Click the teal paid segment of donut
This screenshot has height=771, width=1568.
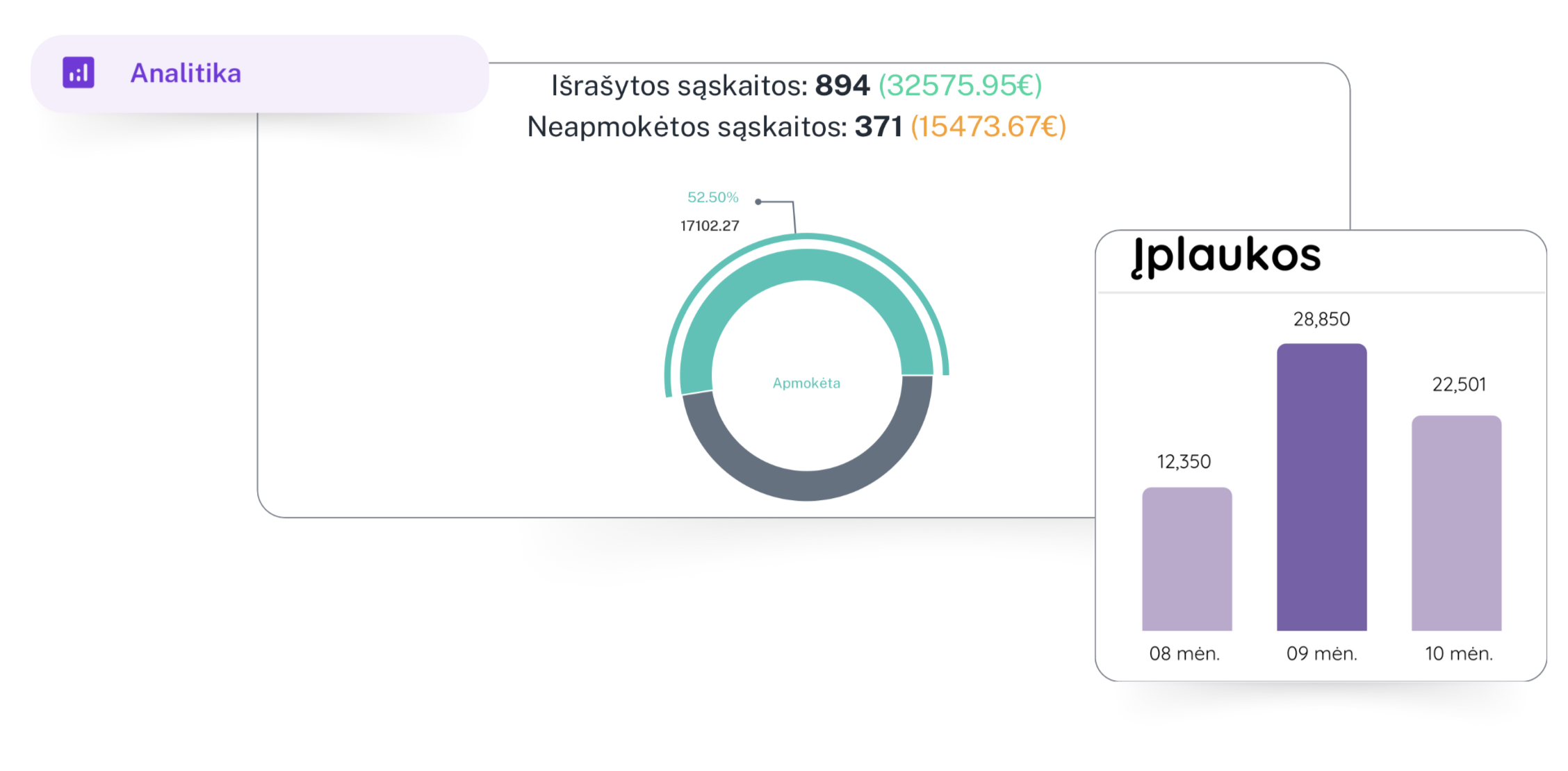pyautogui.click(x=806, y=265)
